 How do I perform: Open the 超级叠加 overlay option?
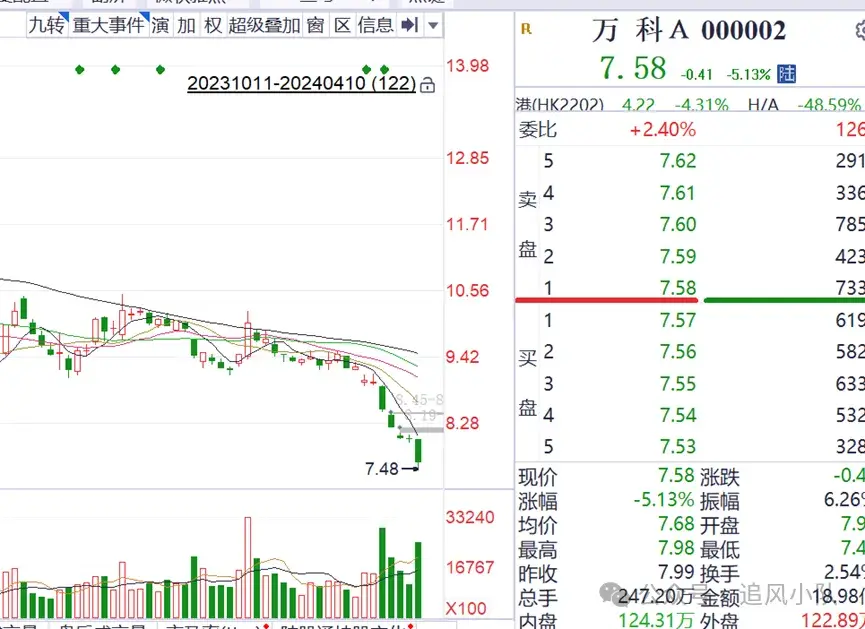[x=264, y=25]
